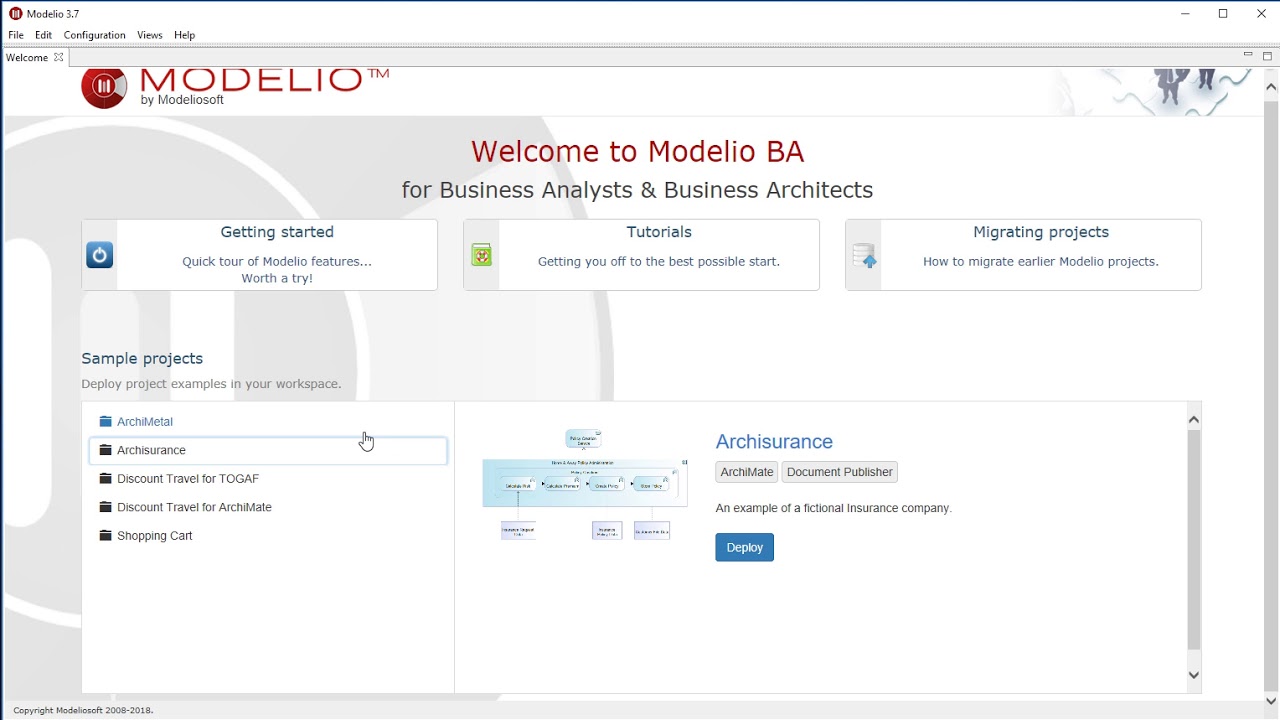1280x720 pixels.
Task: Select the Shopping Cart sample project
Action: tap(268, 536)
